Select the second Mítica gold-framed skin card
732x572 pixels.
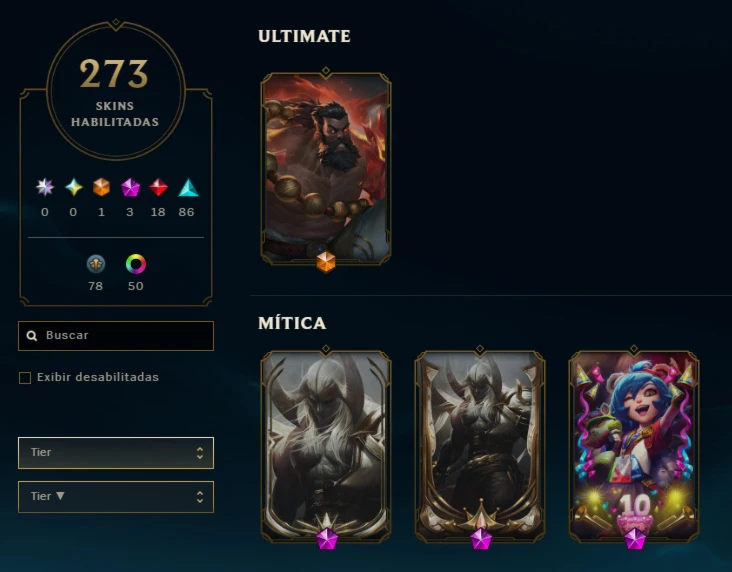480,446
